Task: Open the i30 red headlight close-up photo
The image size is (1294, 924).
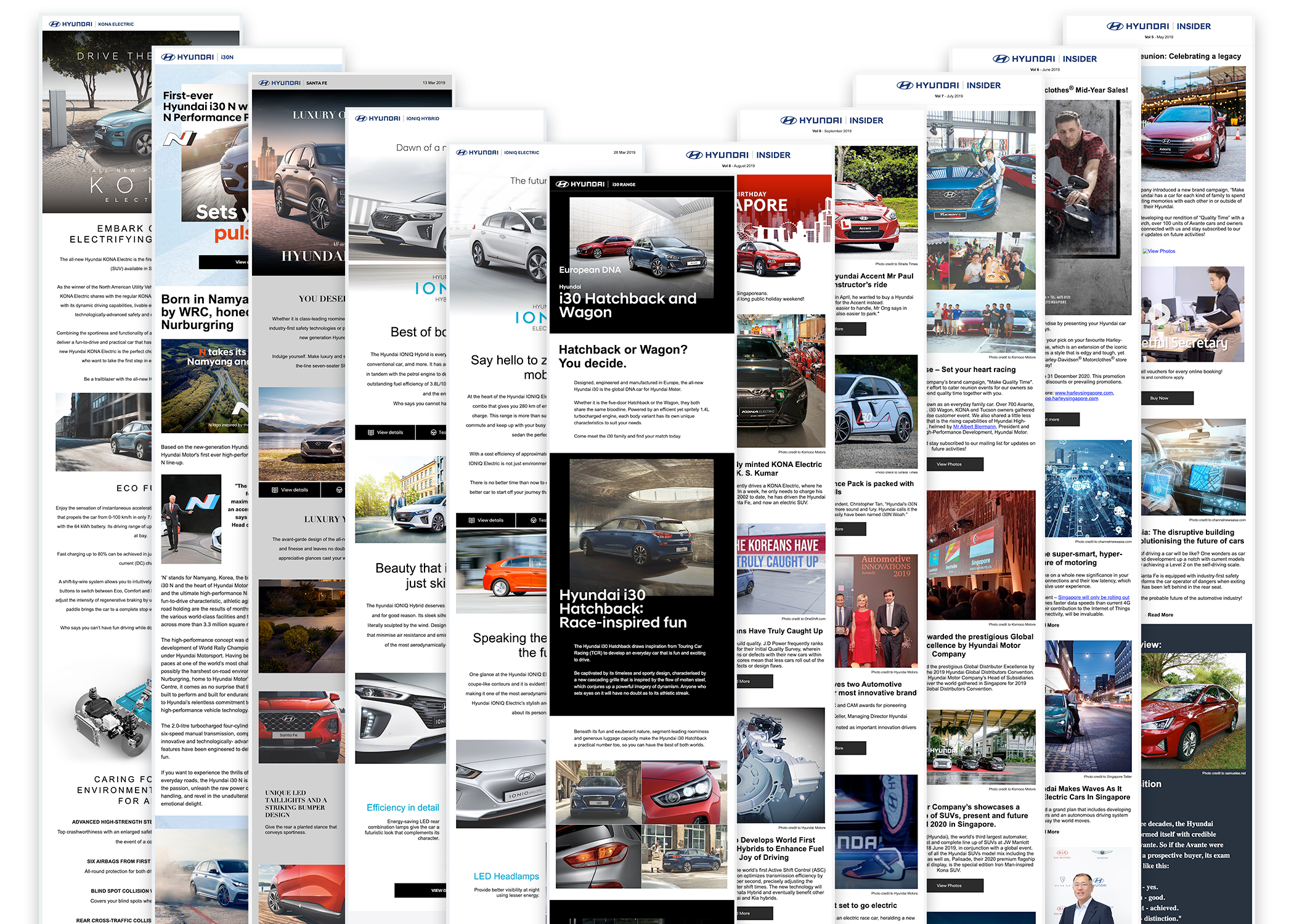Action: click(685, 792)
